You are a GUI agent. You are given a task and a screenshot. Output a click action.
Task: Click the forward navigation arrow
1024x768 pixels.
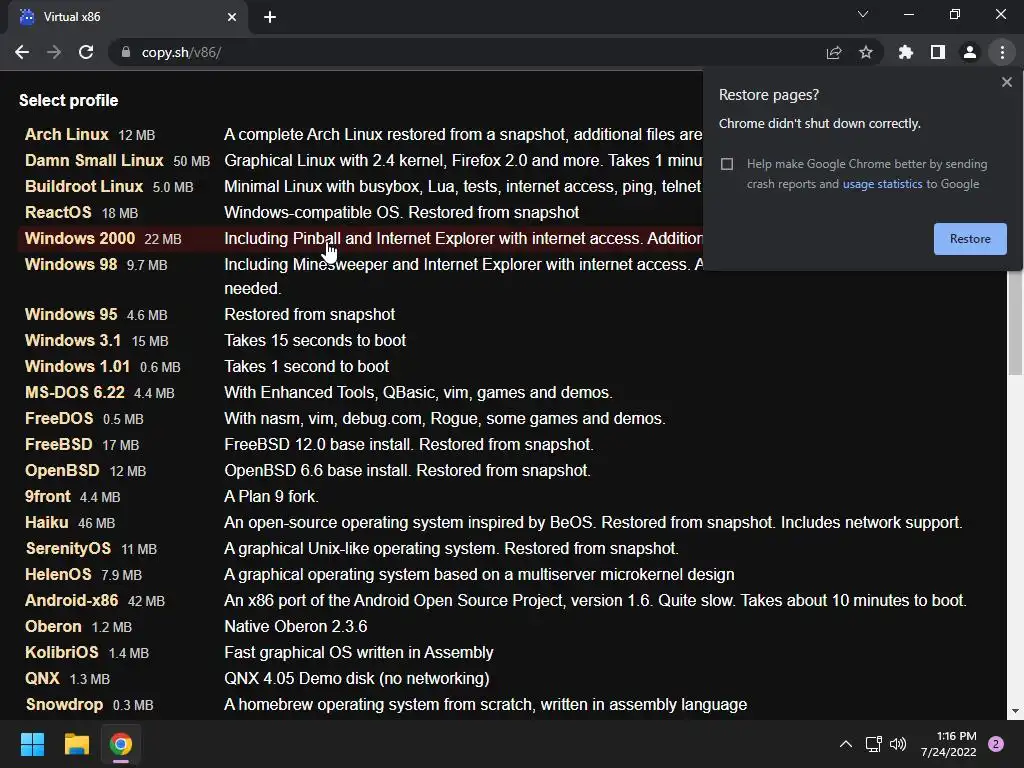54,52
